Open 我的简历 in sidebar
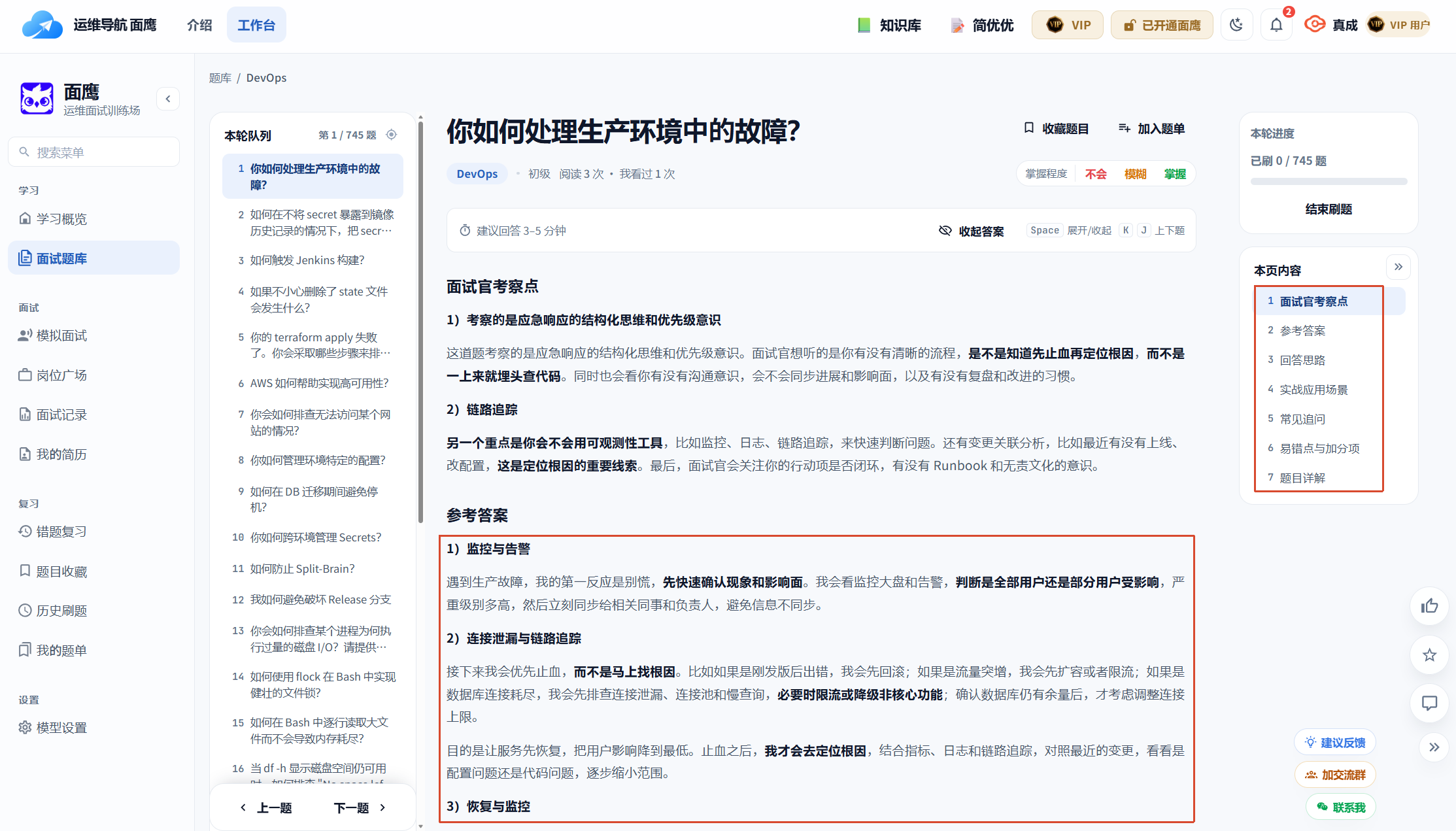 93,454
